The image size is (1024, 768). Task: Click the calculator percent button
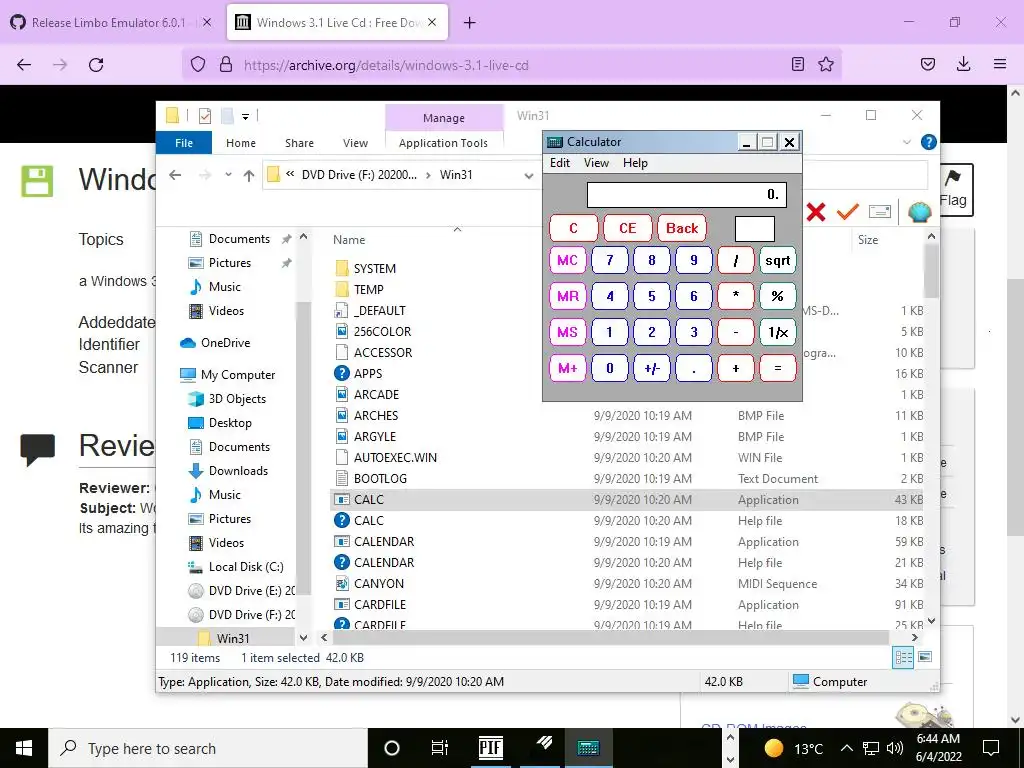777,296
